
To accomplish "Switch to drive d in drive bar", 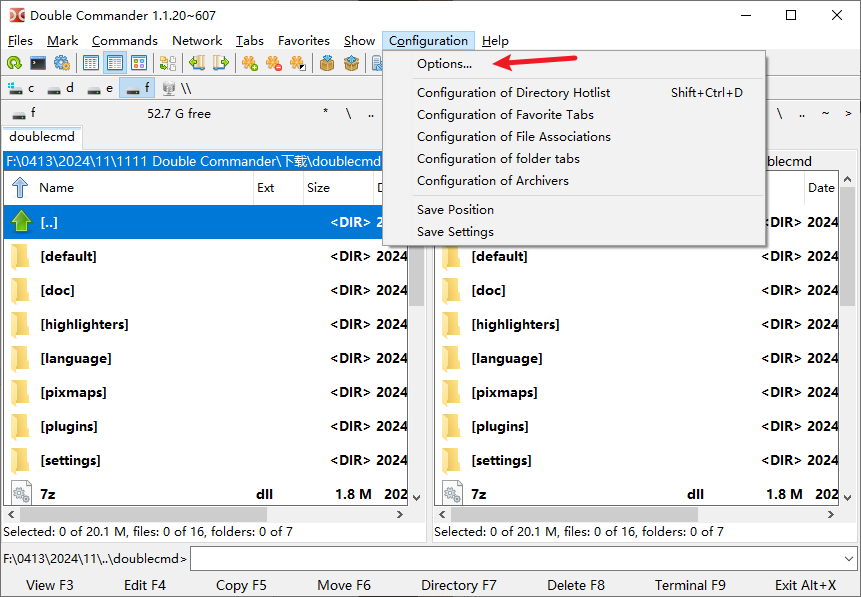I will tap(61, 88).
